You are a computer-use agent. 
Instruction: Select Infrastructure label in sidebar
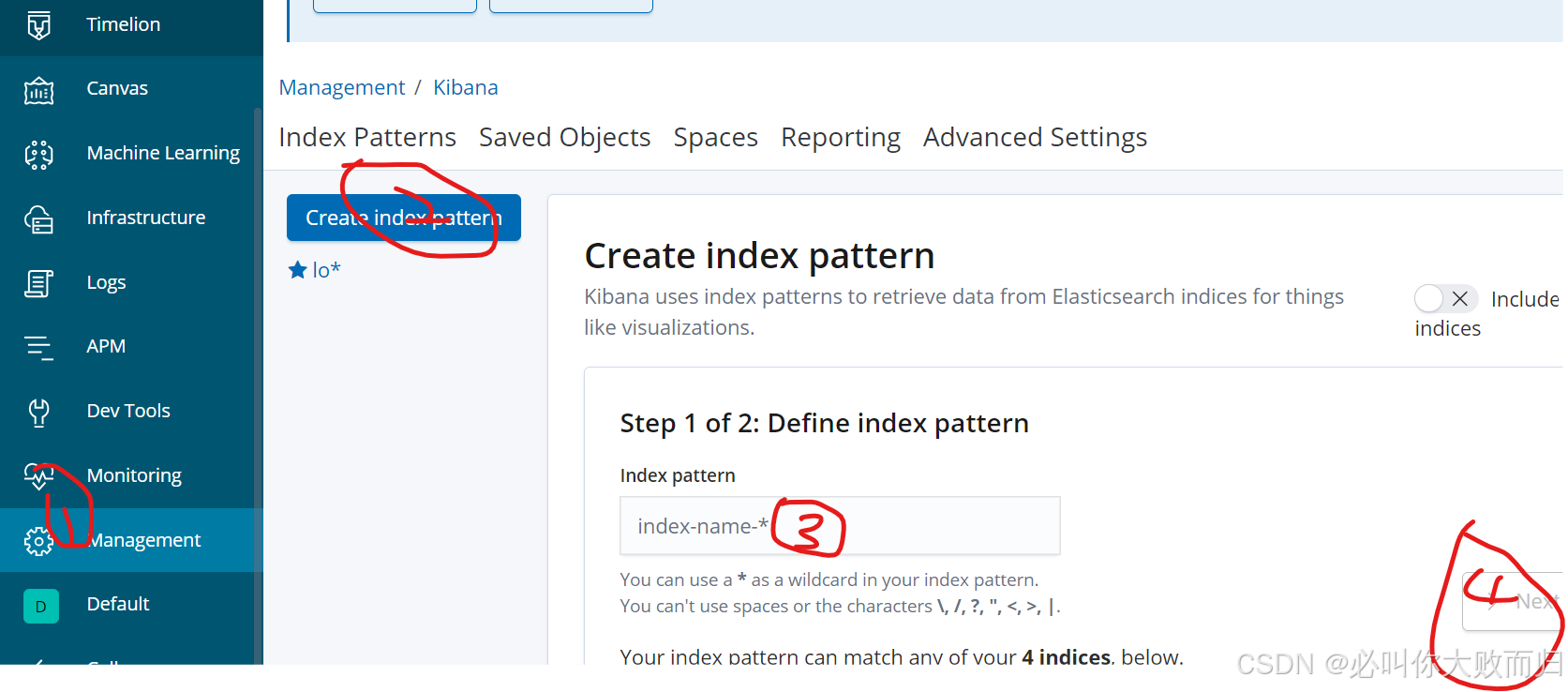pos(146,218)
